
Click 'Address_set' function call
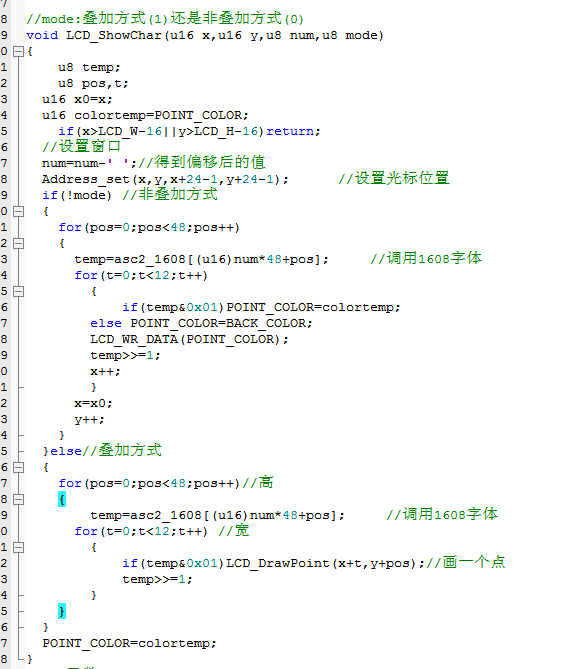click(x=85, y=179)
